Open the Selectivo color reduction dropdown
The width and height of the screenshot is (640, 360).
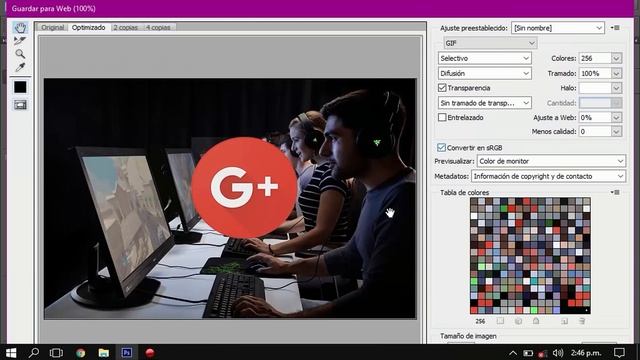coord(484,58)
